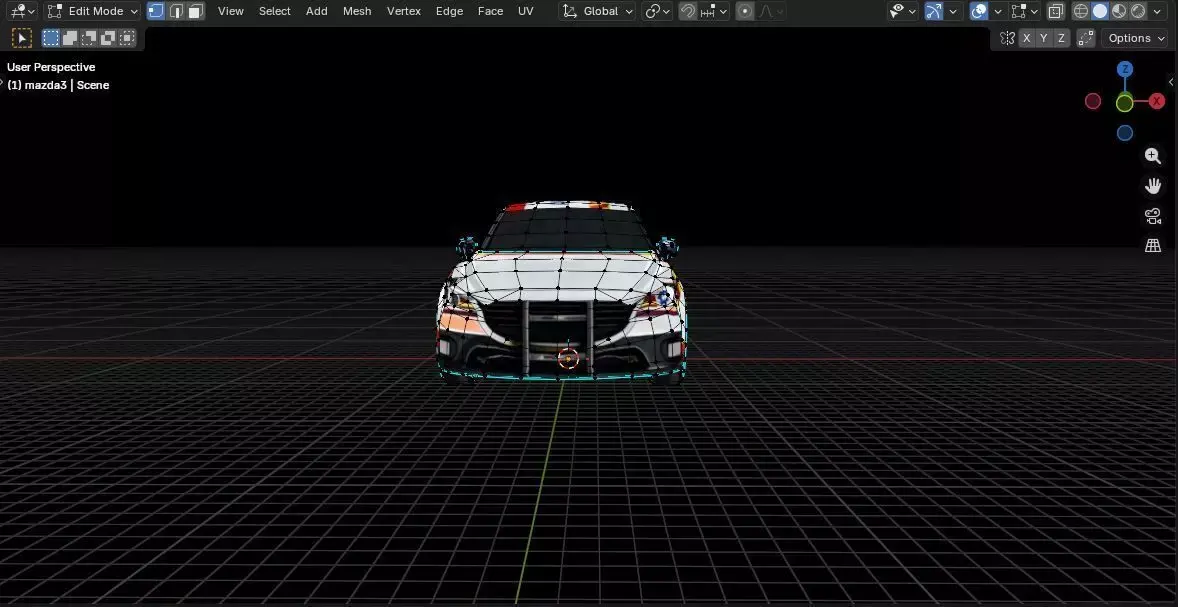Open the Face menu

coord(491,11)
